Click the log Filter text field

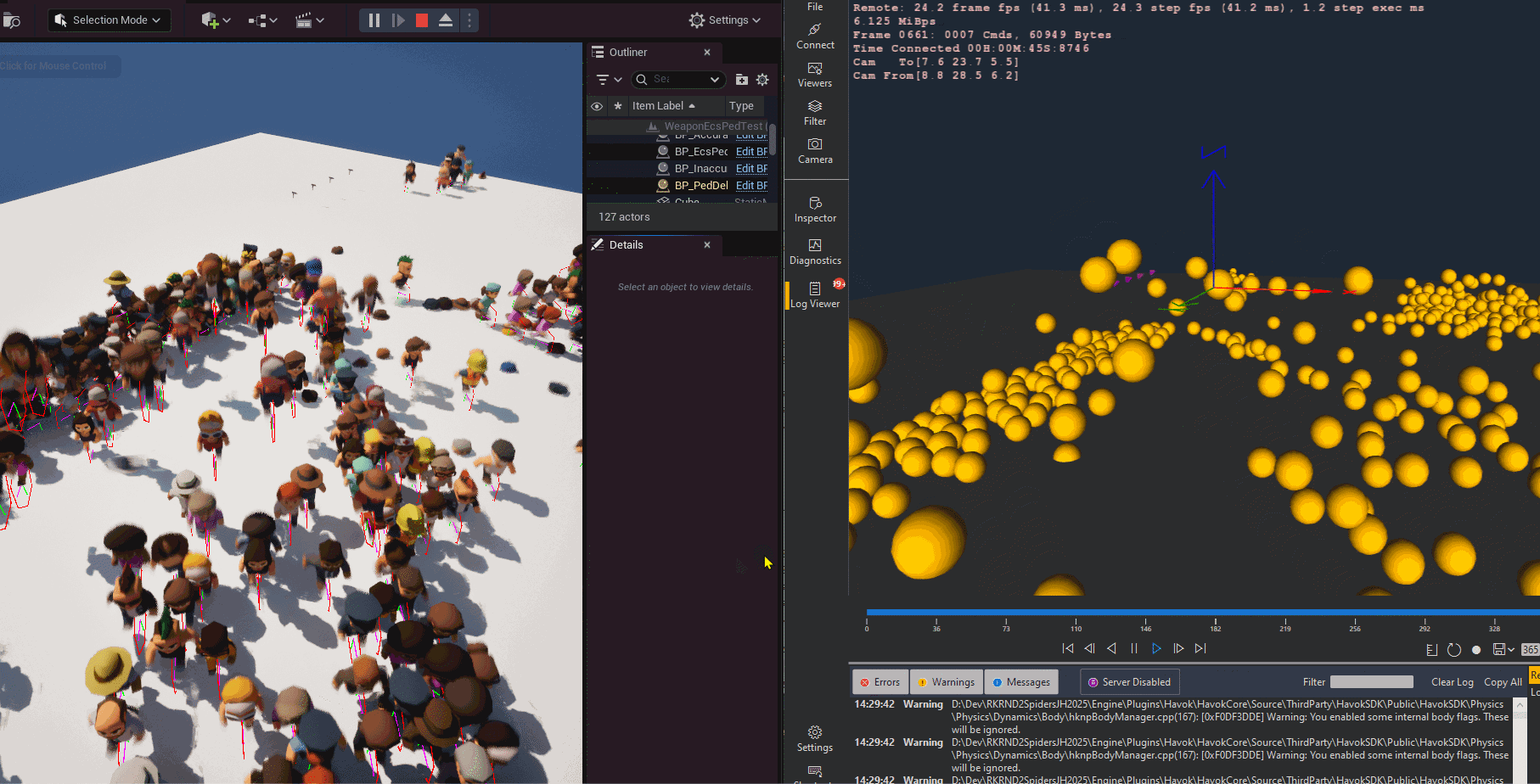tap(1371, 682)
